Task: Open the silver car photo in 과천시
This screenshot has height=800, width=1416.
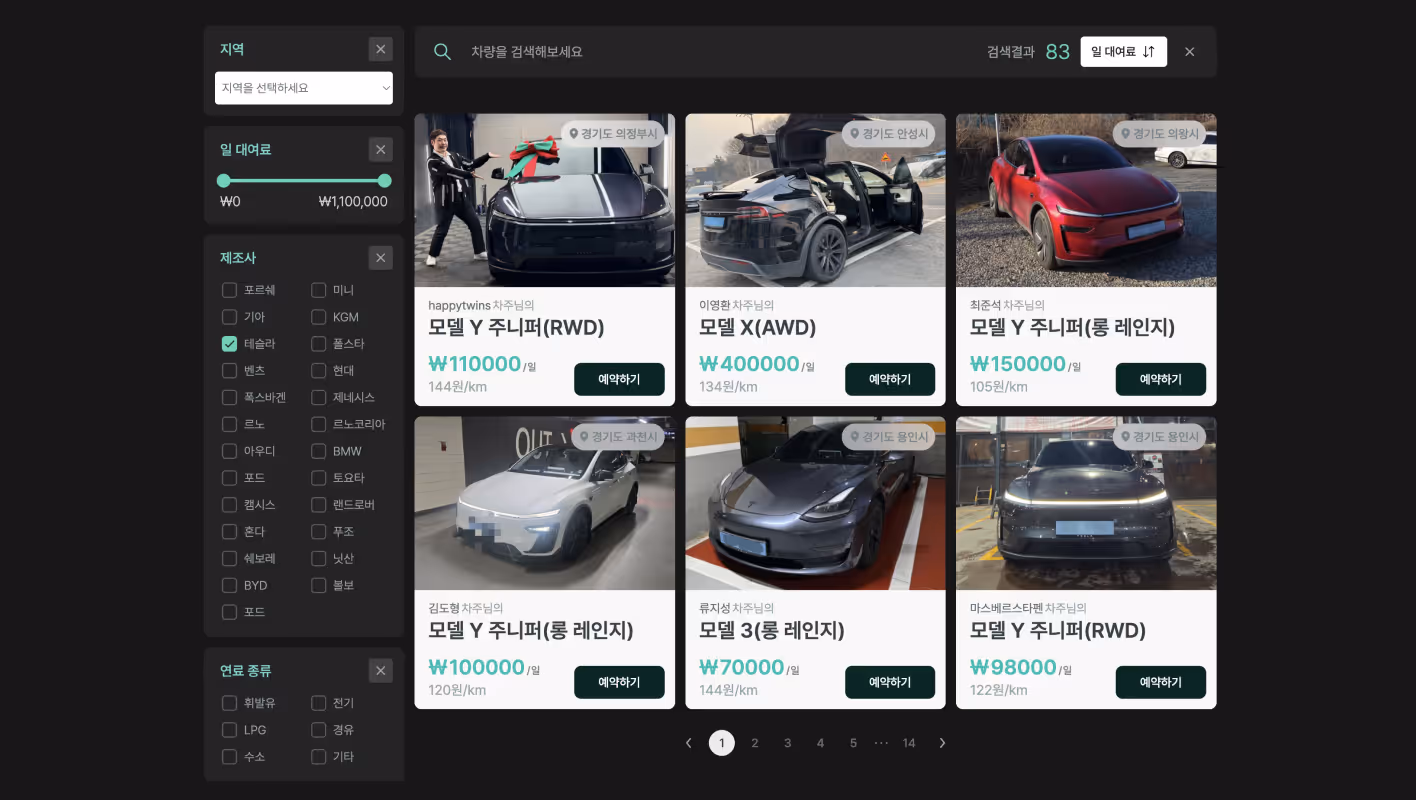Action: 545,503
